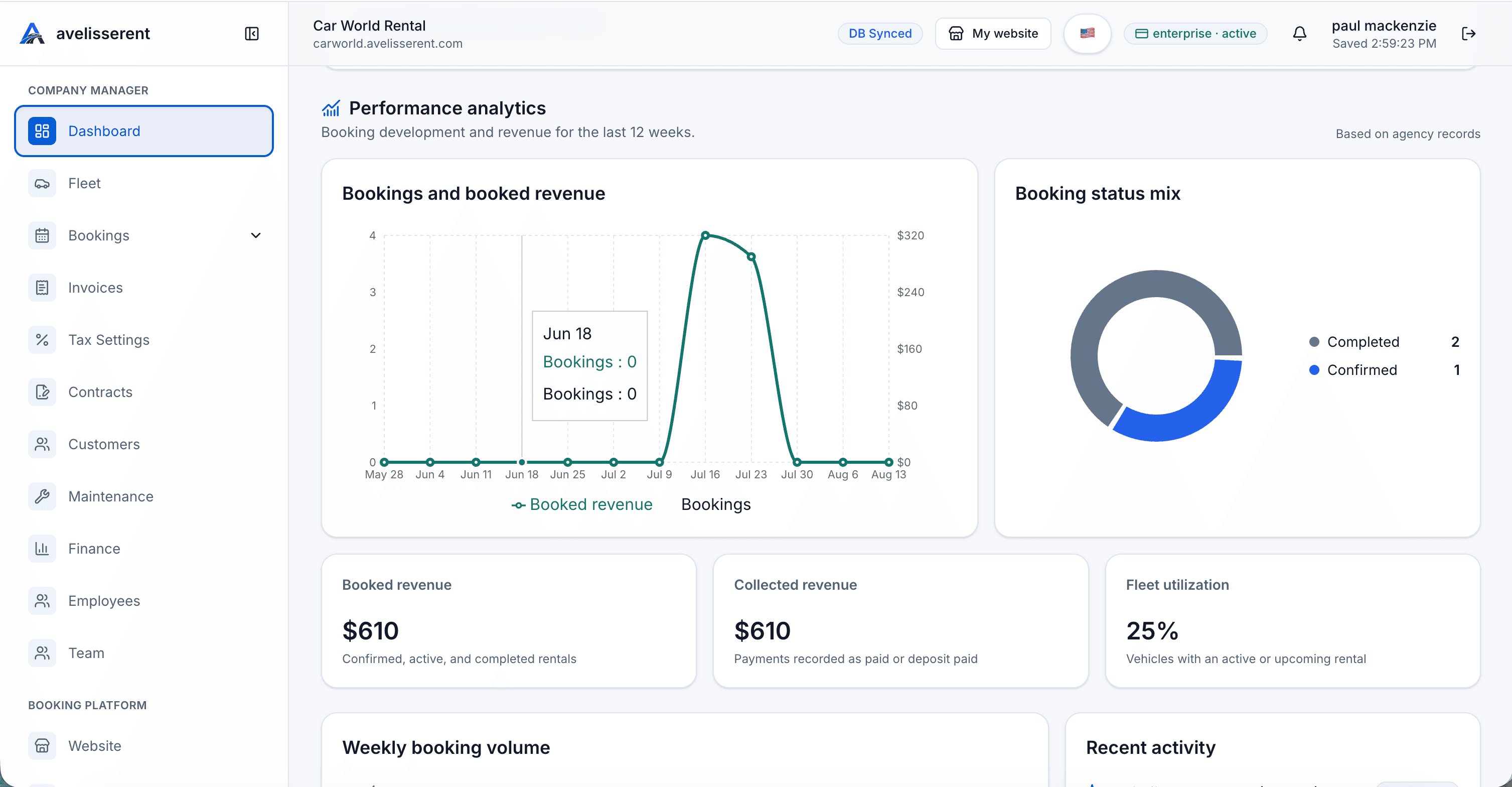Click the Performance analytics chart icon
This screenshot has height=787, width=1512.
tap(331, 108)
